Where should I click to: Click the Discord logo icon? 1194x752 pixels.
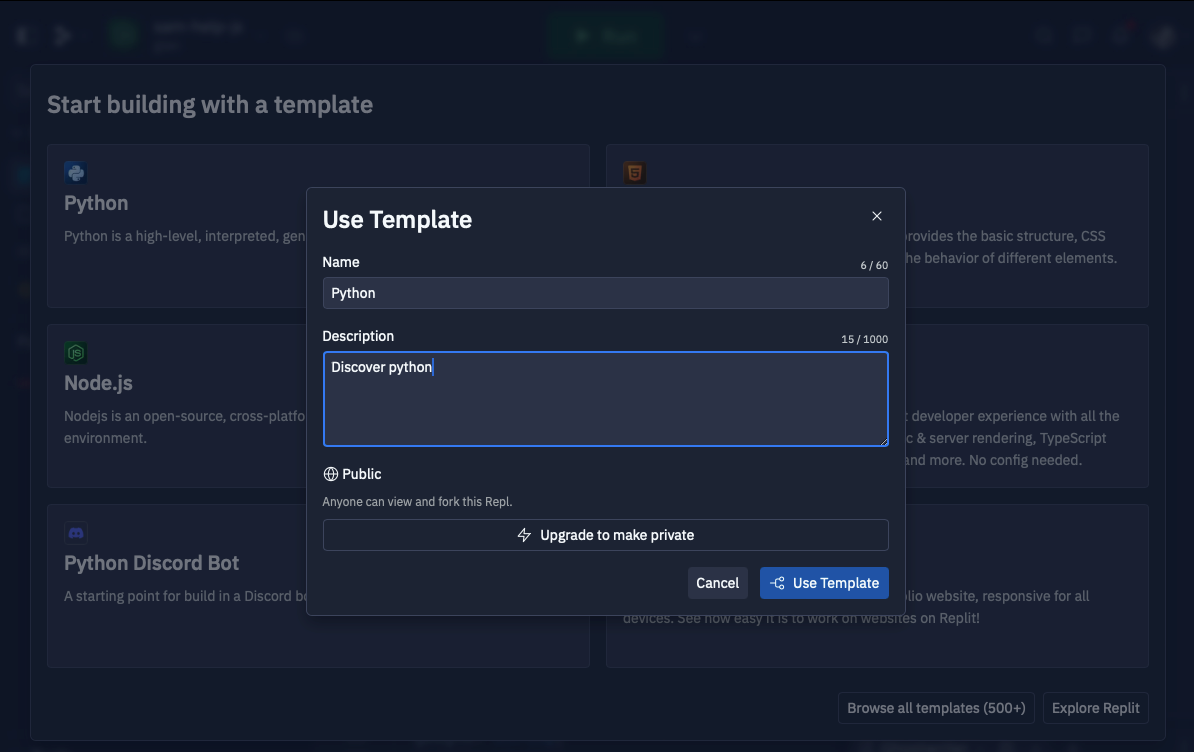click(75, 533)
